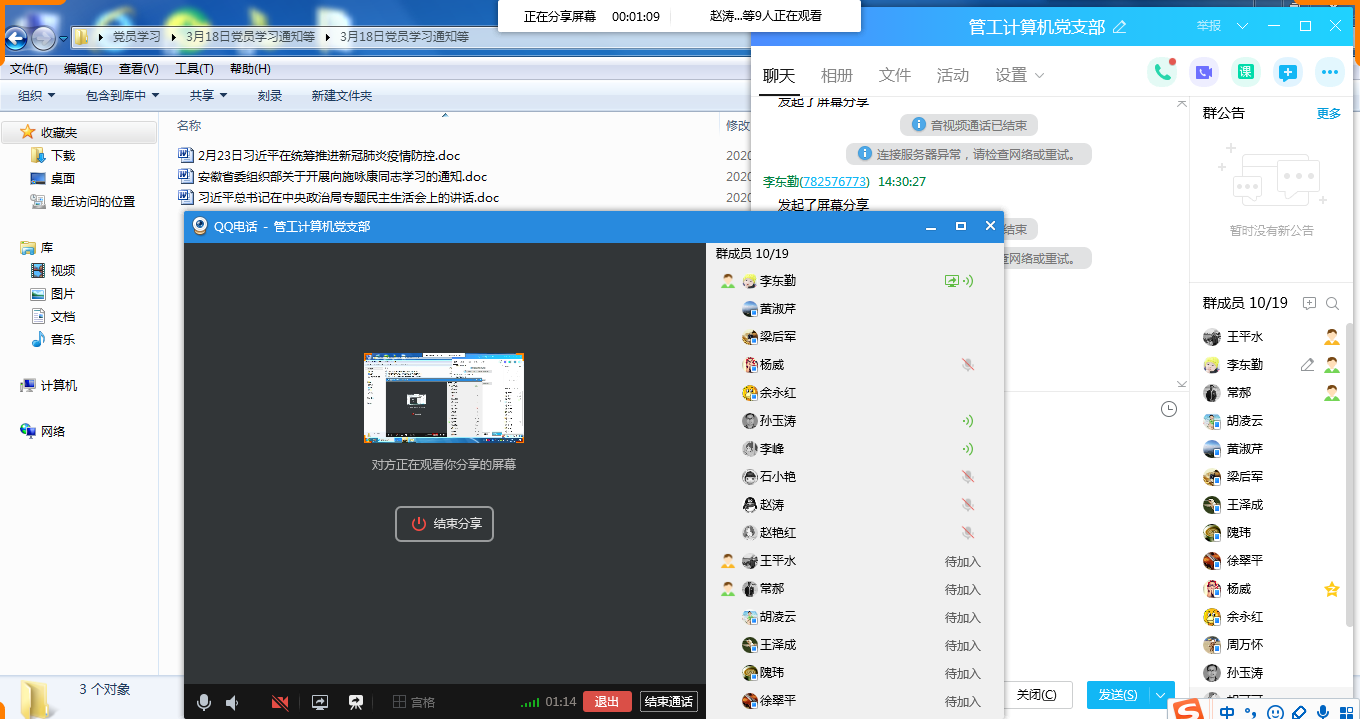Open the Sogou toolbox grid icon
Image resolution: width=1362 pixels, height=719 pixels.
[1346, 713]
